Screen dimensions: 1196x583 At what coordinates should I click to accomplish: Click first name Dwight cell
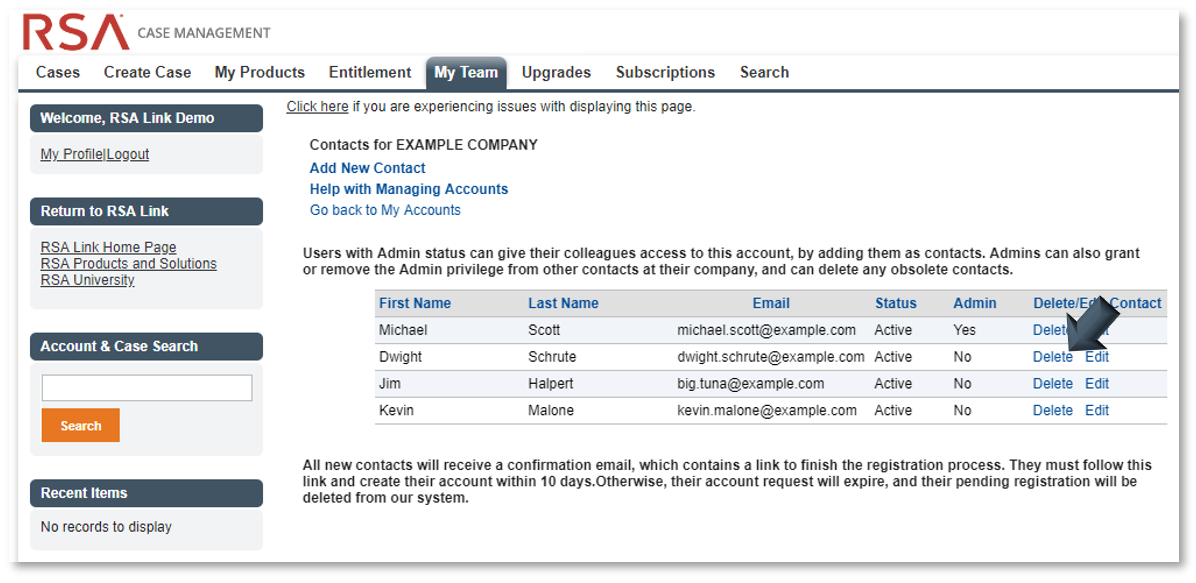tap(400, 357)
